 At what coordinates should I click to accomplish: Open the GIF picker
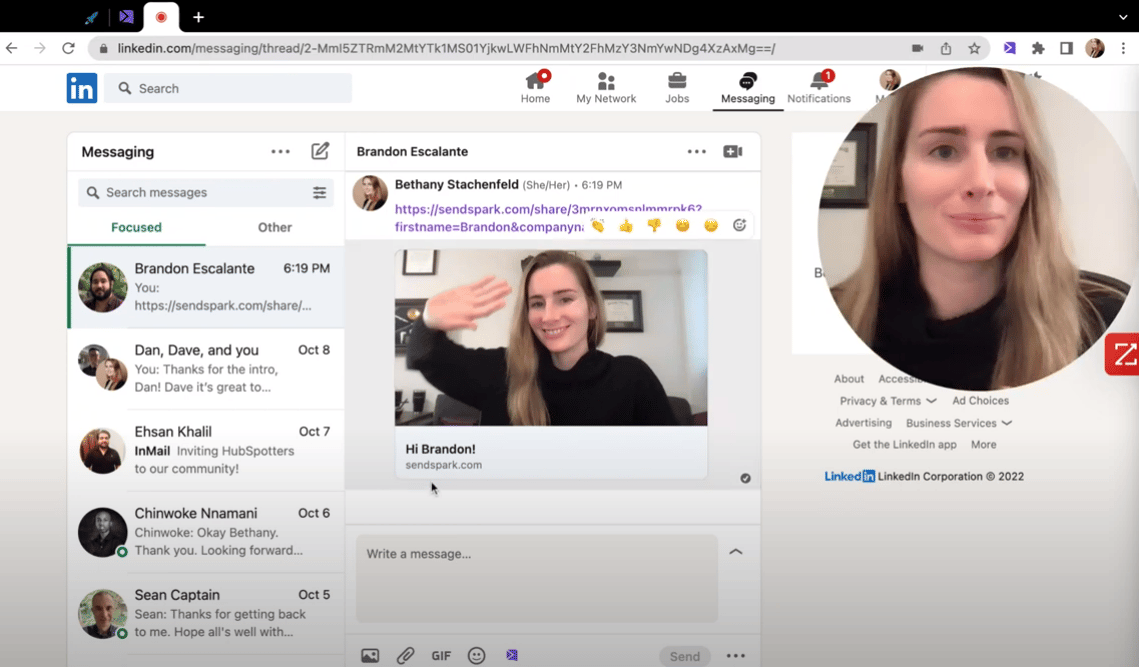click(x=441, y=655)
